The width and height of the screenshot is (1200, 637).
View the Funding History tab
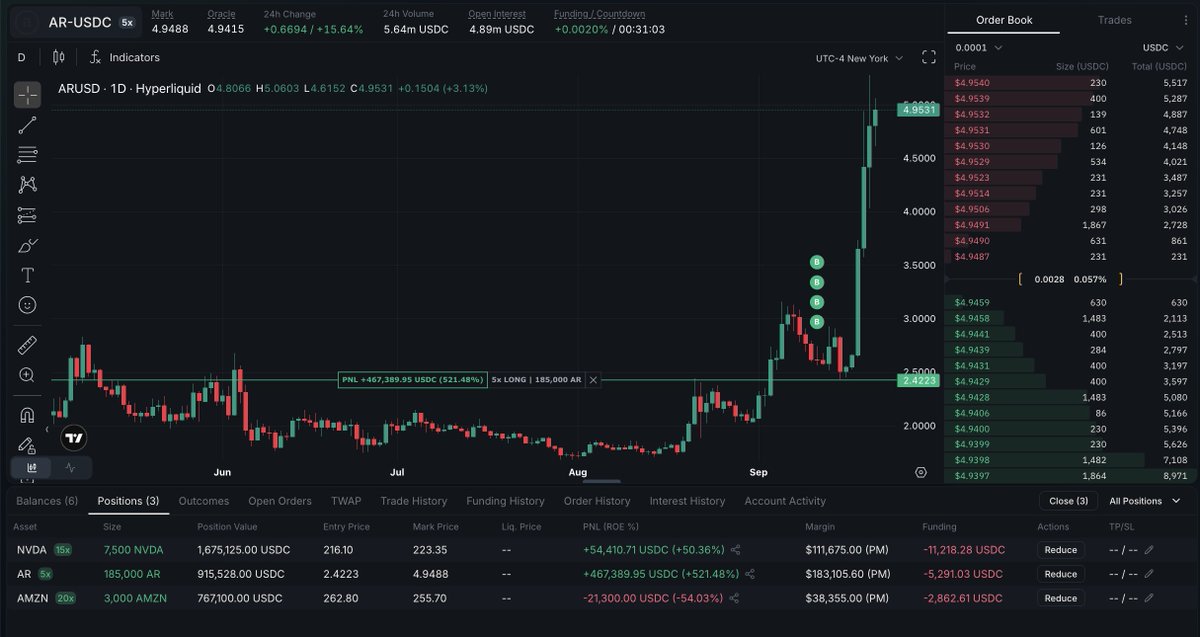(x=505, y=501)
